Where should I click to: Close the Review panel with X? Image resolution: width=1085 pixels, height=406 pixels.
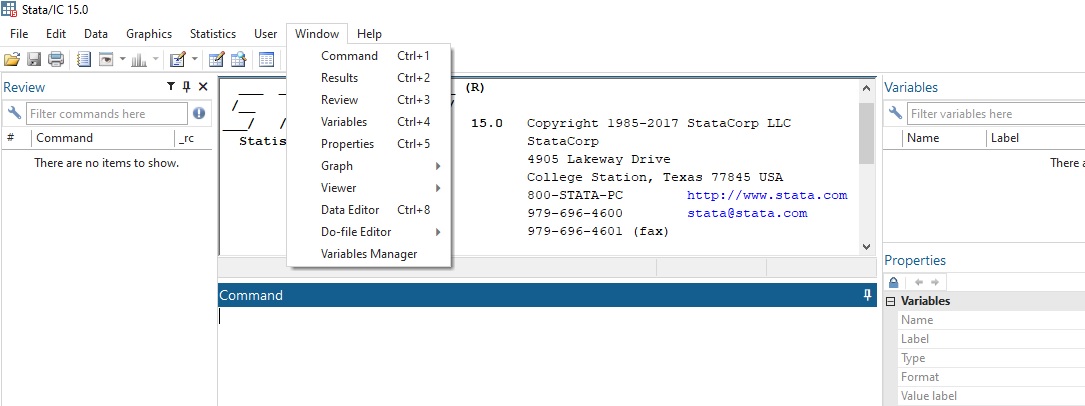pos(203,86)
